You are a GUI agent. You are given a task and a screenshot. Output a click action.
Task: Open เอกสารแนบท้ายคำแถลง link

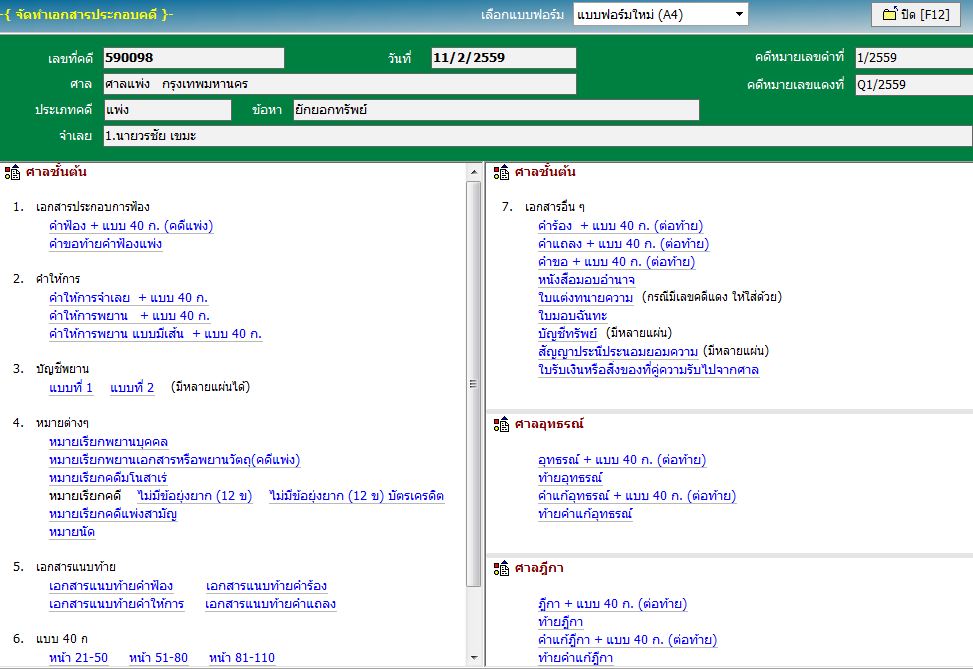[271, 604]
